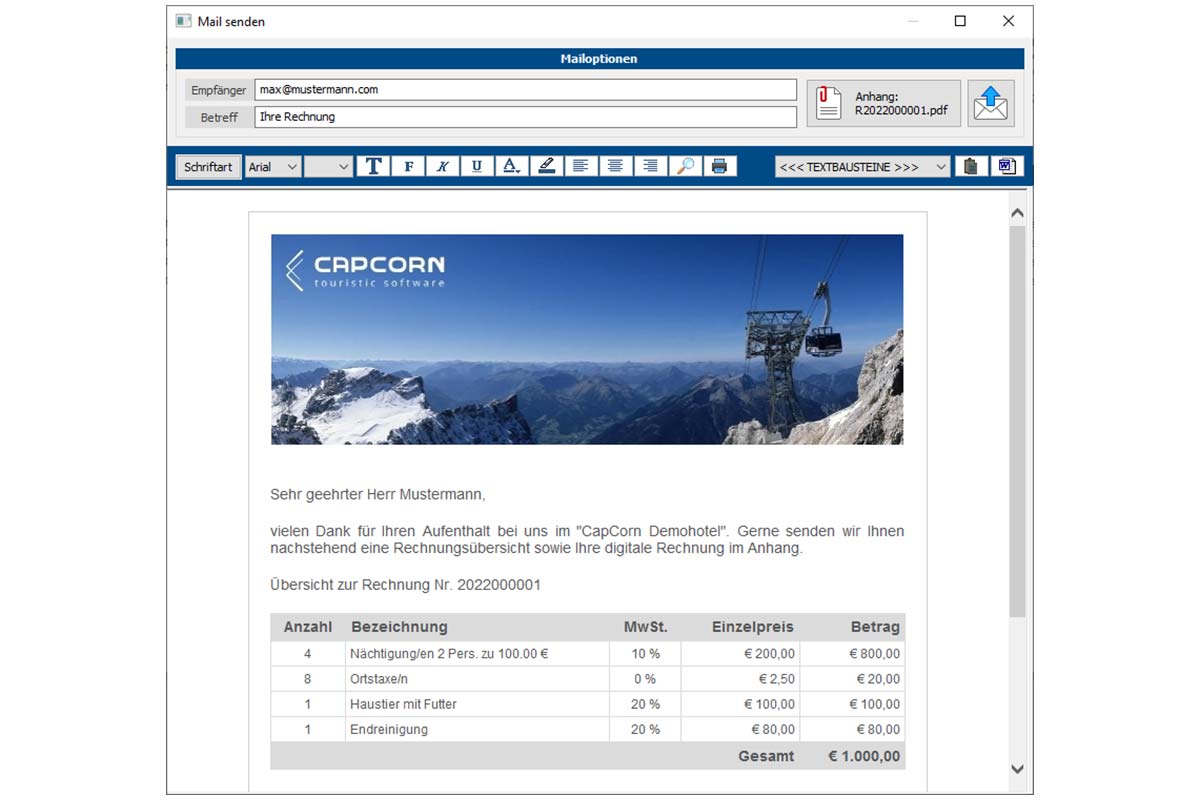Click the Empfänger email input field
This screenshot has width=1200, height=800.
click(525, 90)
